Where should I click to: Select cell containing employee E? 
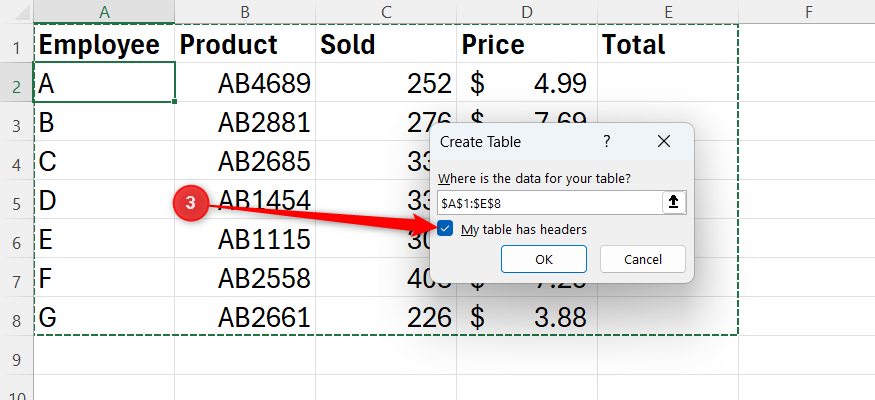[104, 239]
